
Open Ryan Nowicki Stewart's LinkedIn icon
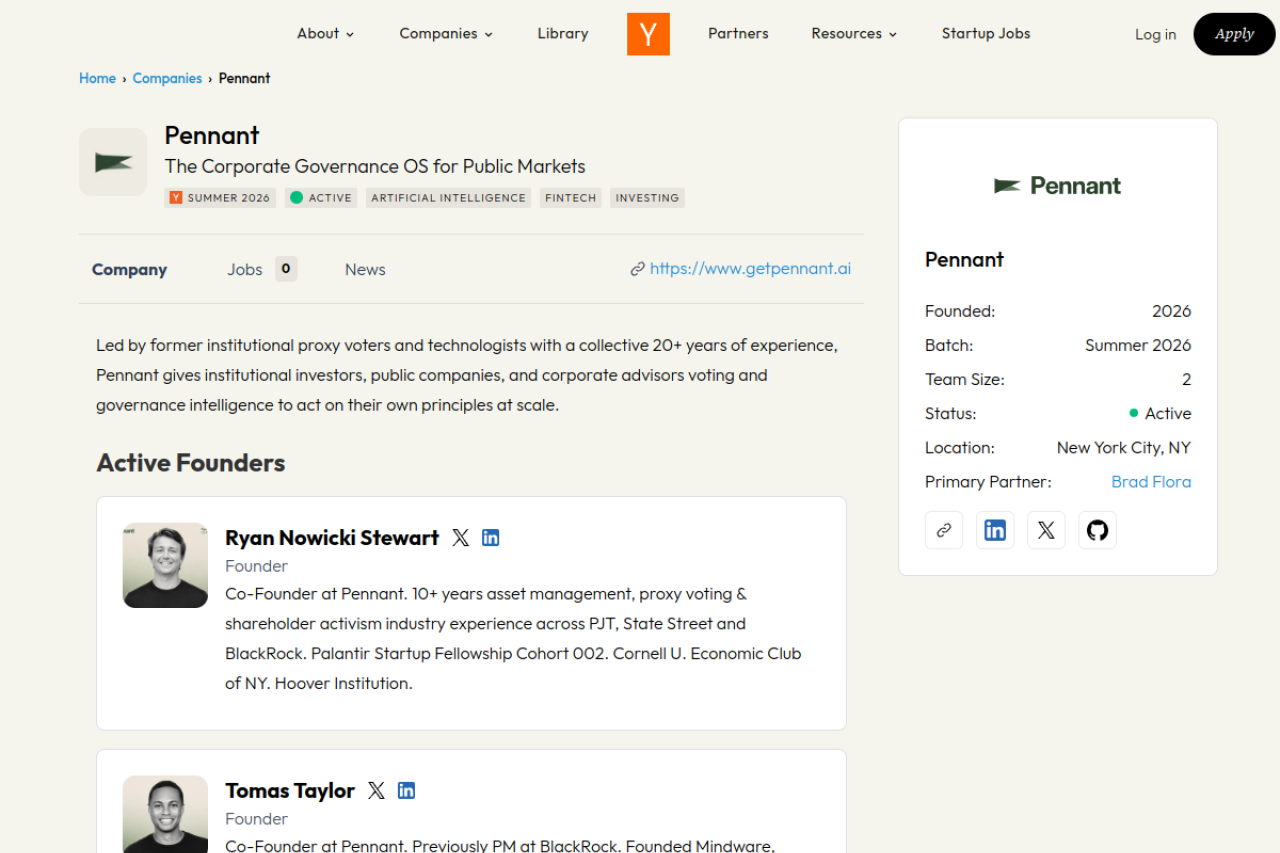coord(491,538)
